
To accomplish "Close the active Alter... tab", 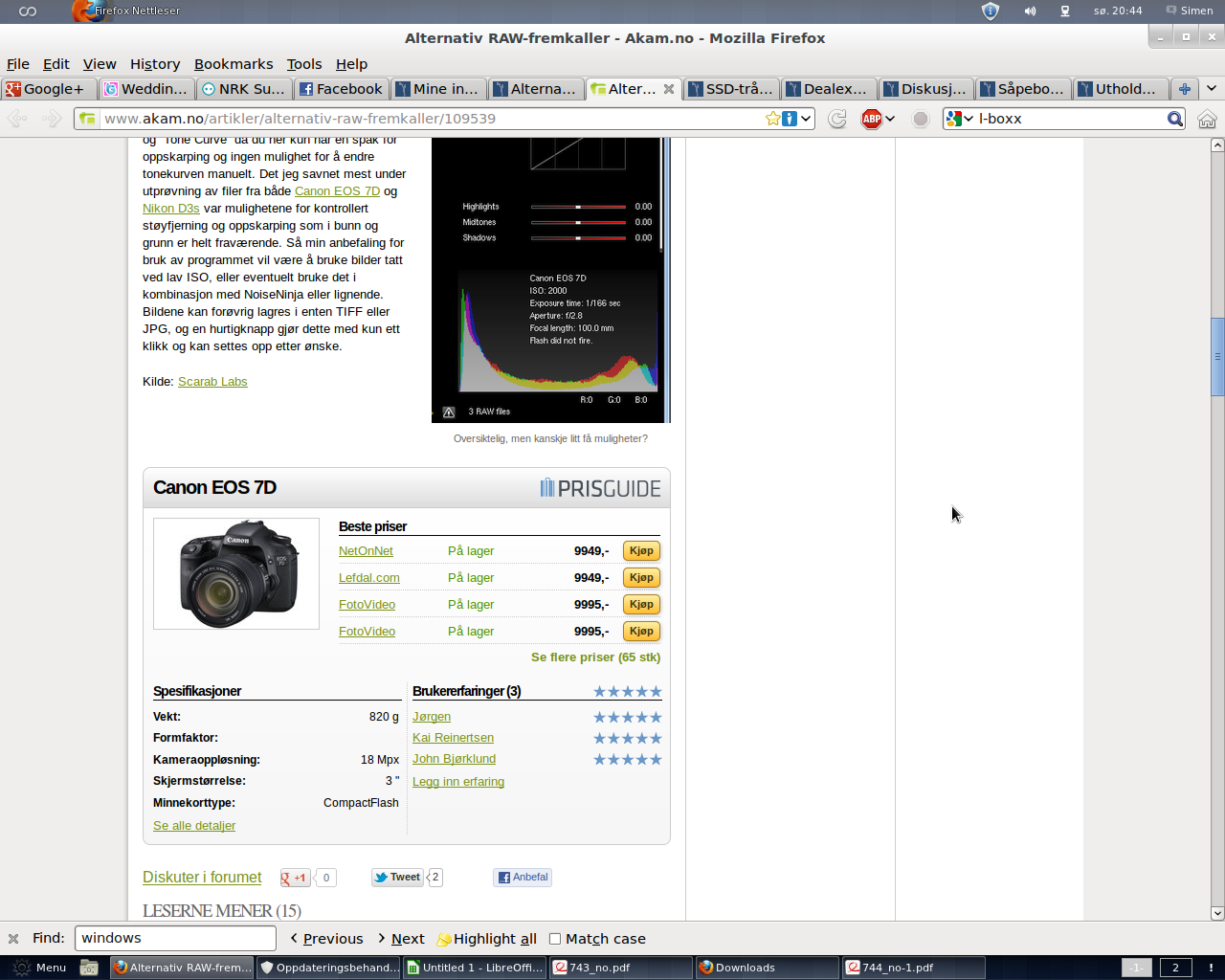I will [x=669, y=89].
